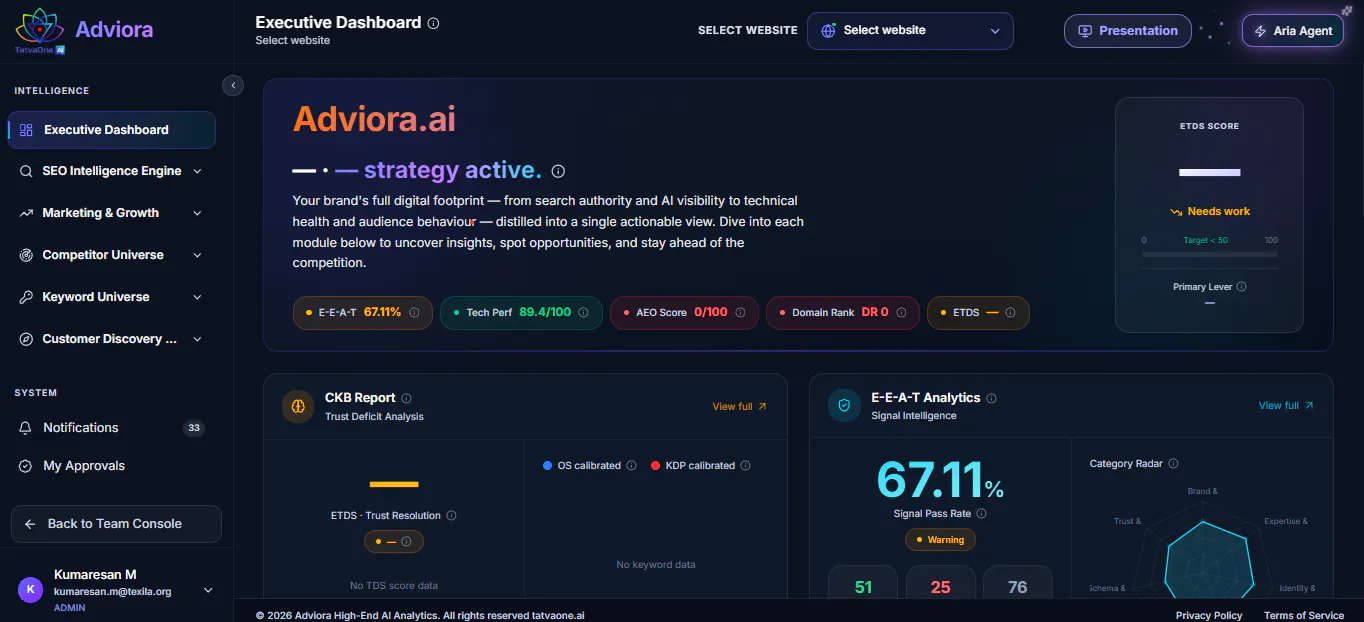The height and width of the screenshot is (622, 1364).
Task: Click the info icon in E-E-A-T 67.11% chip
Action: coord(414,312)
